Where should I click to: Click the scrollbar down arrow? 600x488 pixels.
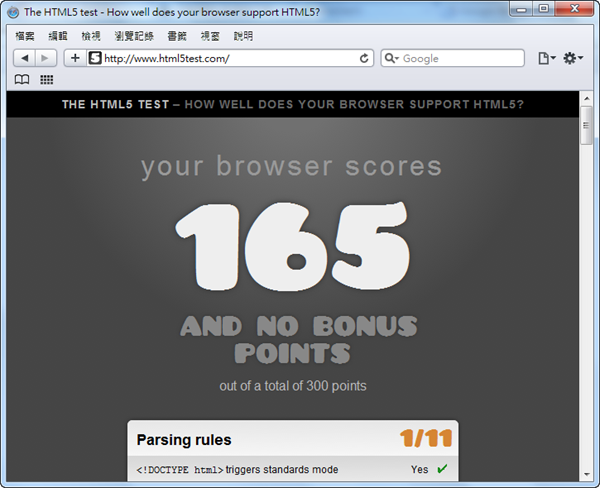(587, 475)
